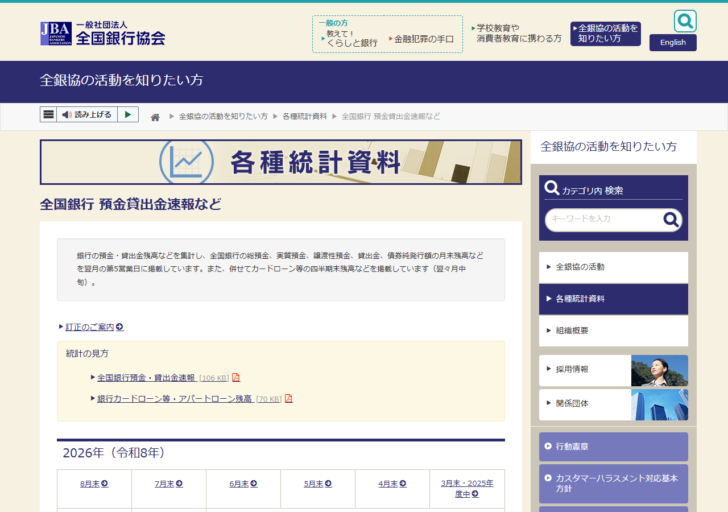The height and width of the screenshot is (512, 728).
Task: Select sidebar item 各種統計資料
Action: [613, 299]
